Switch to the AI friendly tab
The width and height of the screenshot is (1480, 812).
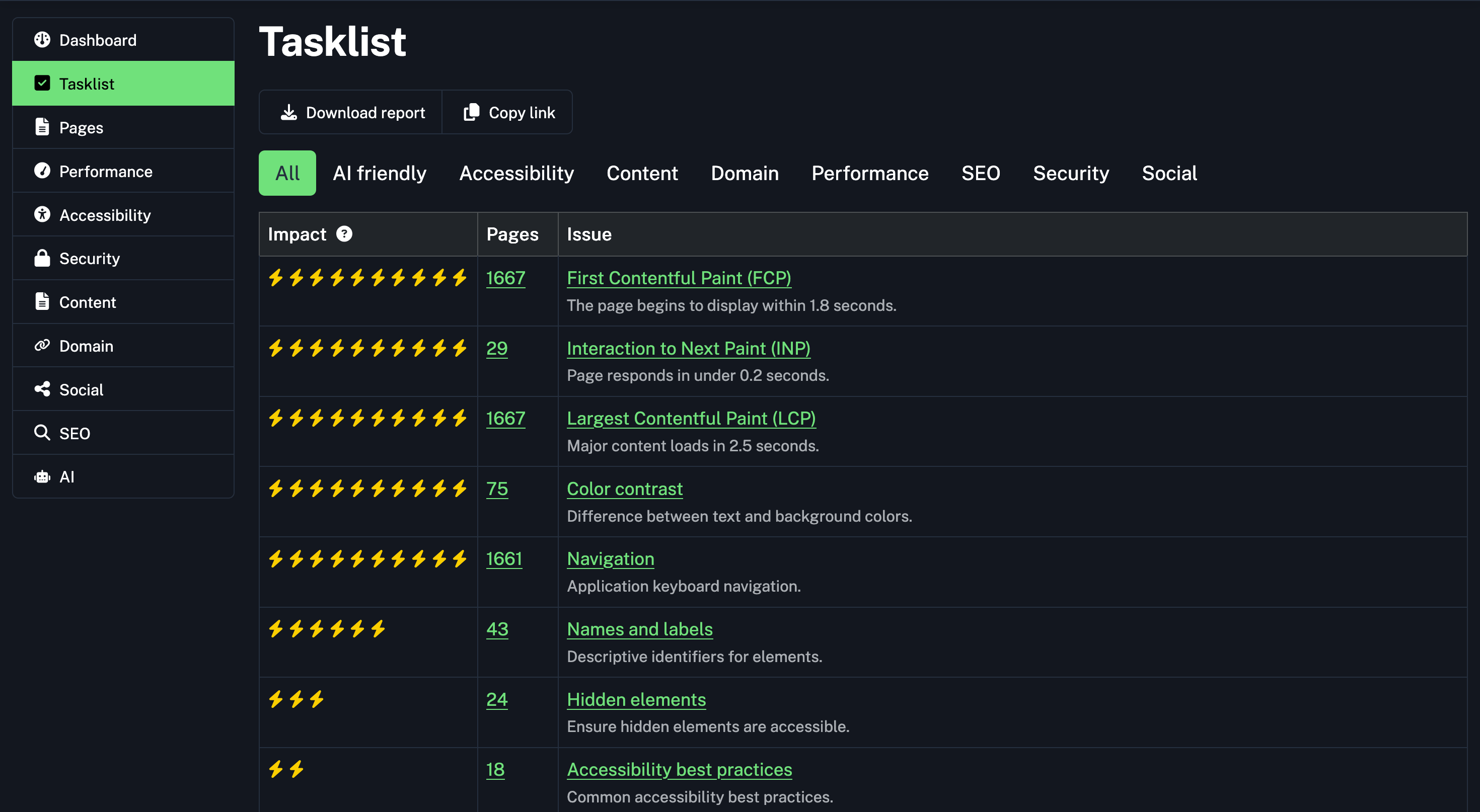coord(380,173)
